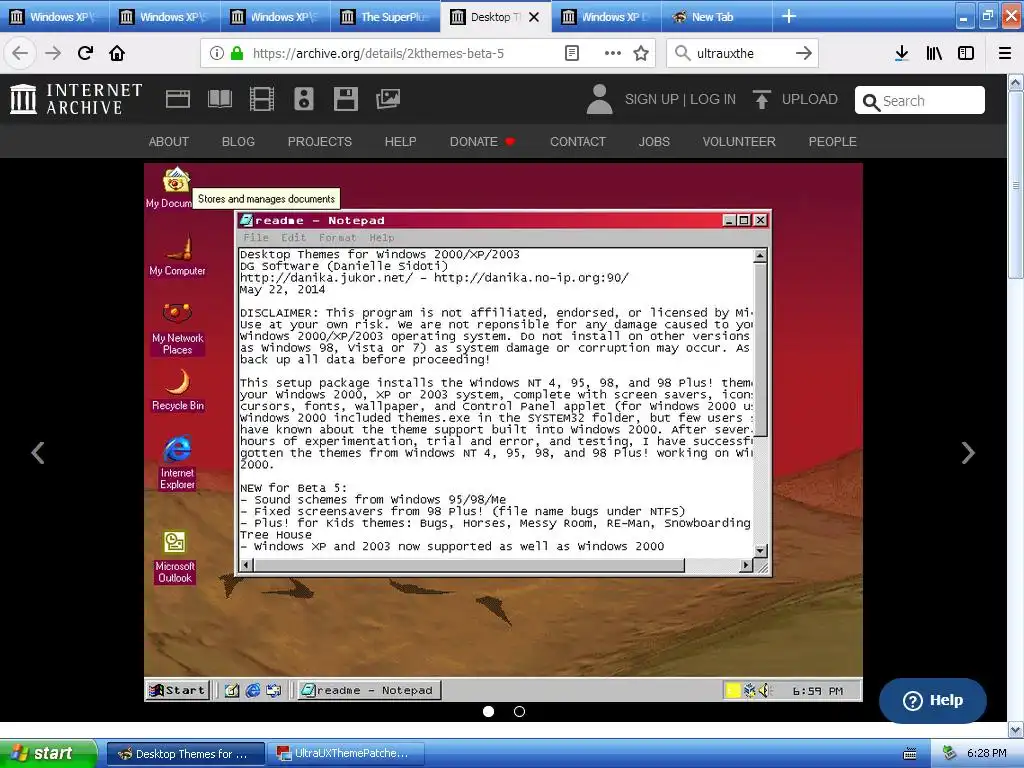The height and width of the screenshot is (768, 1024).
Task: Open the DONATE nav link
Action: 482,142
